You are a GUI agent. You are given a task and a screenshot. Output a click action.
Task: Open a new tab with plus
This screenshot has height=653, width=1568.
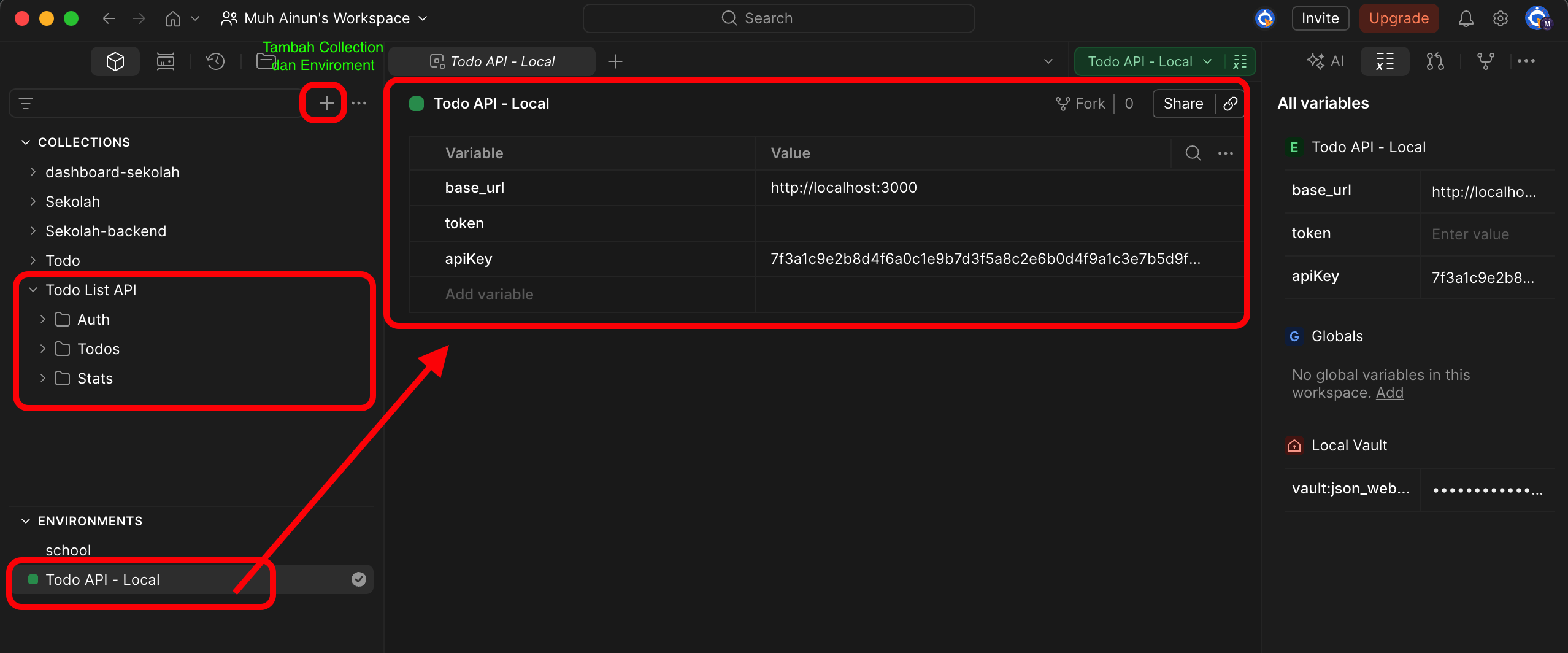tap(615, 61)
